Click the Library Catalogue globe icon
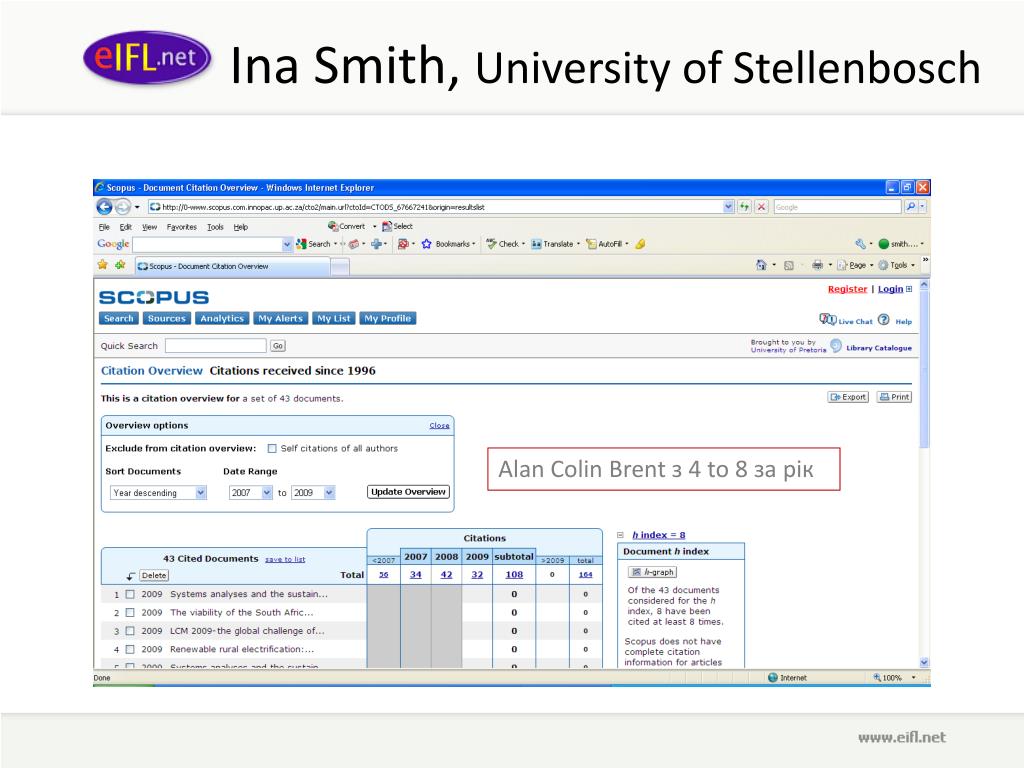Image resolution: width=1024 pixels, height=768 pixels. [x=836, y=345]
